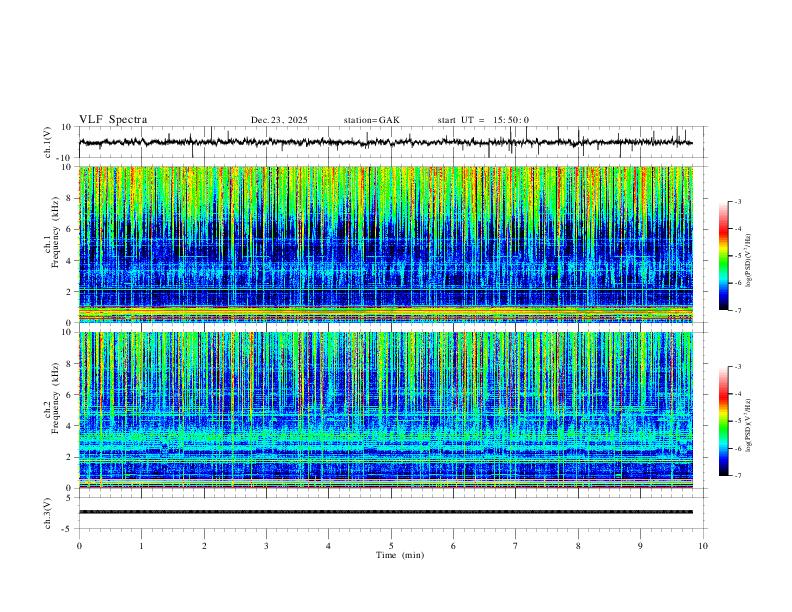Click the ch.1 colorbar log(PSD) label
Viewport: 792px width, 612px height.
point(748,260)
